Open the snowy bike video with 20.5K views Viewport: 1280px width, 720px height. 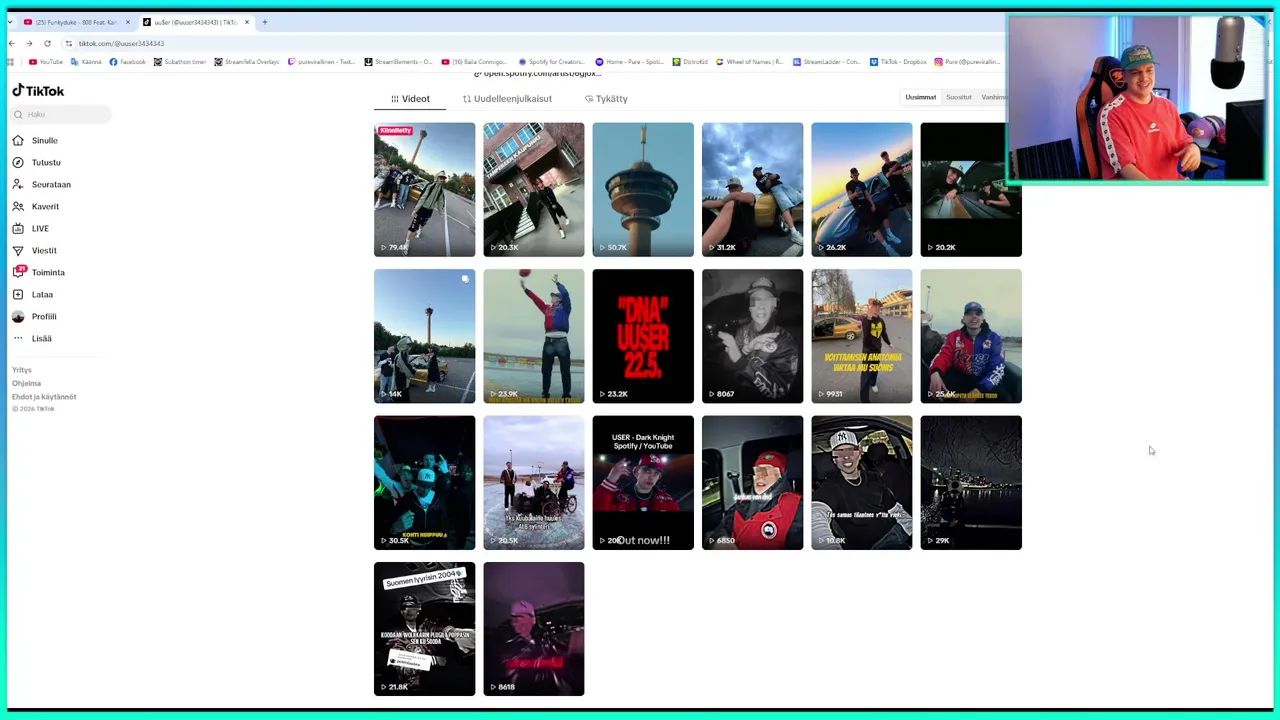point(534,483)
